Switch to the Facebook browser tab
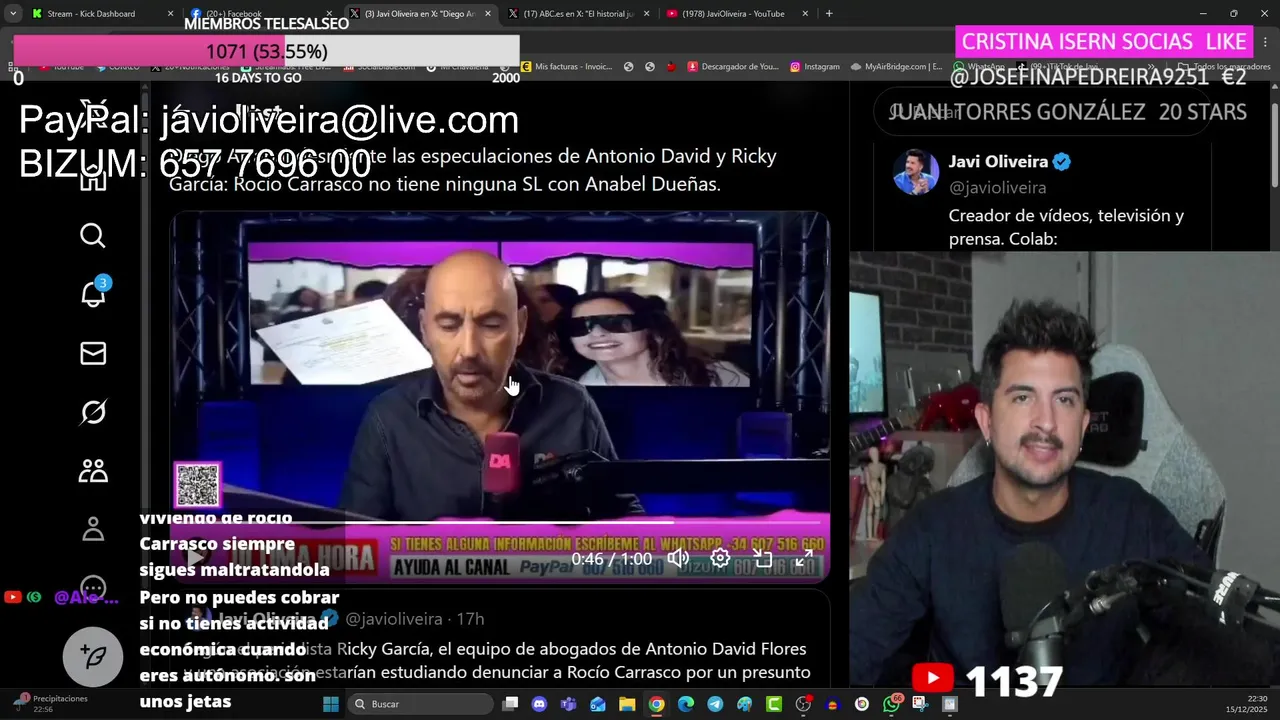The height and width of the screenshot is (720, 1280). click(x=262, y=14)
